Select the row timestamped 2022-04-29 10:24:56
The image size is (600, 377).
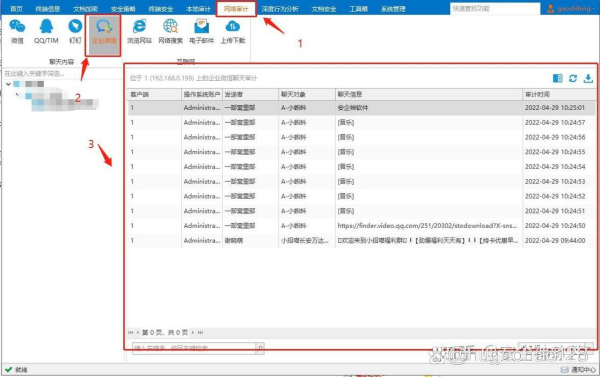pos(362,137)
